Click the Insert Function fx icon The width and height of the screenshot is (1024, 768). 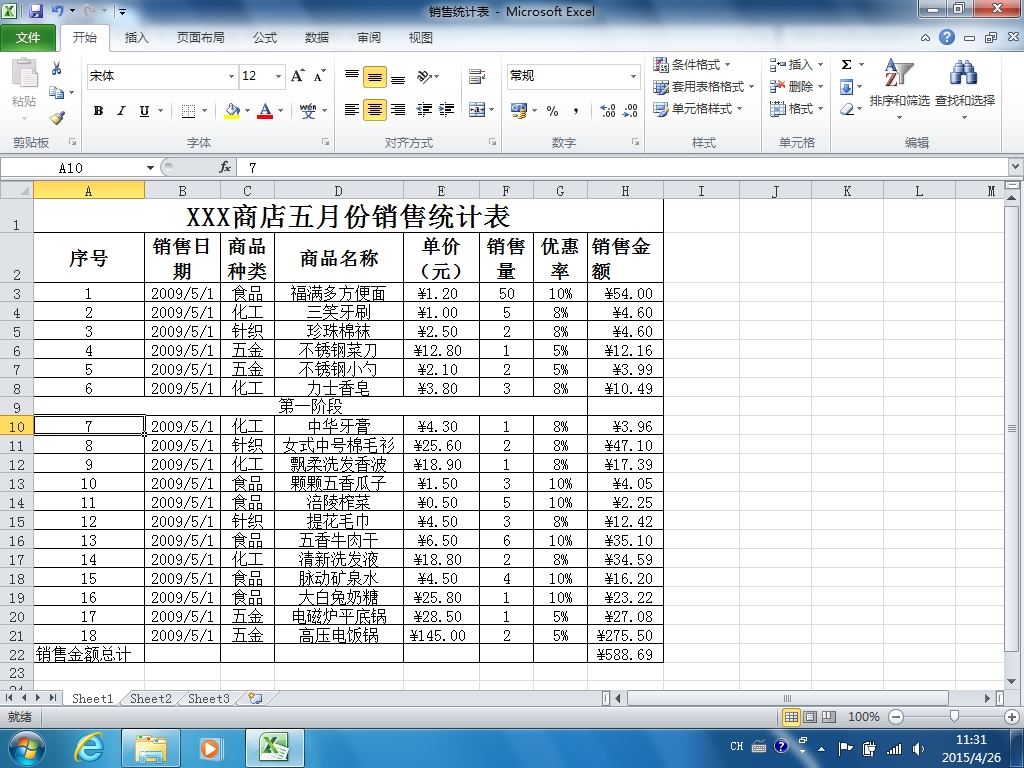225,167
